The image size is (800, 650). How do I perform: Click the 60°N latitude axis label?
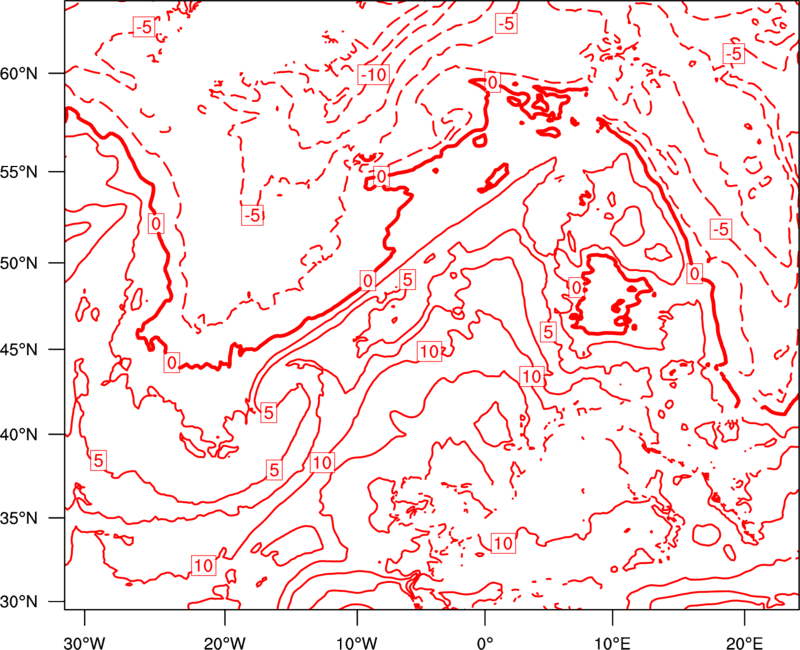pos(19,73)
